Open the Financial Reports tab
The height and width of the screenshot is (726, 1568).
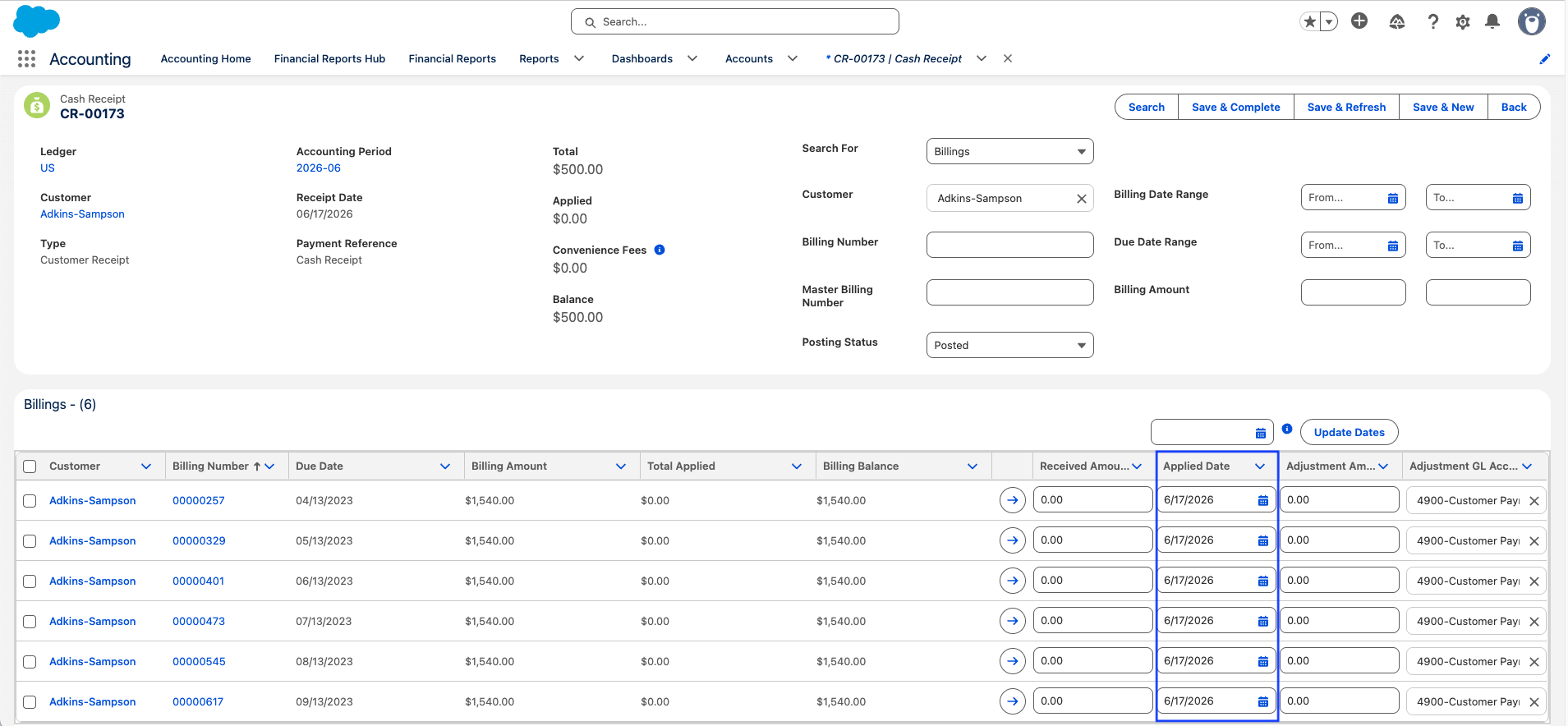452,58
